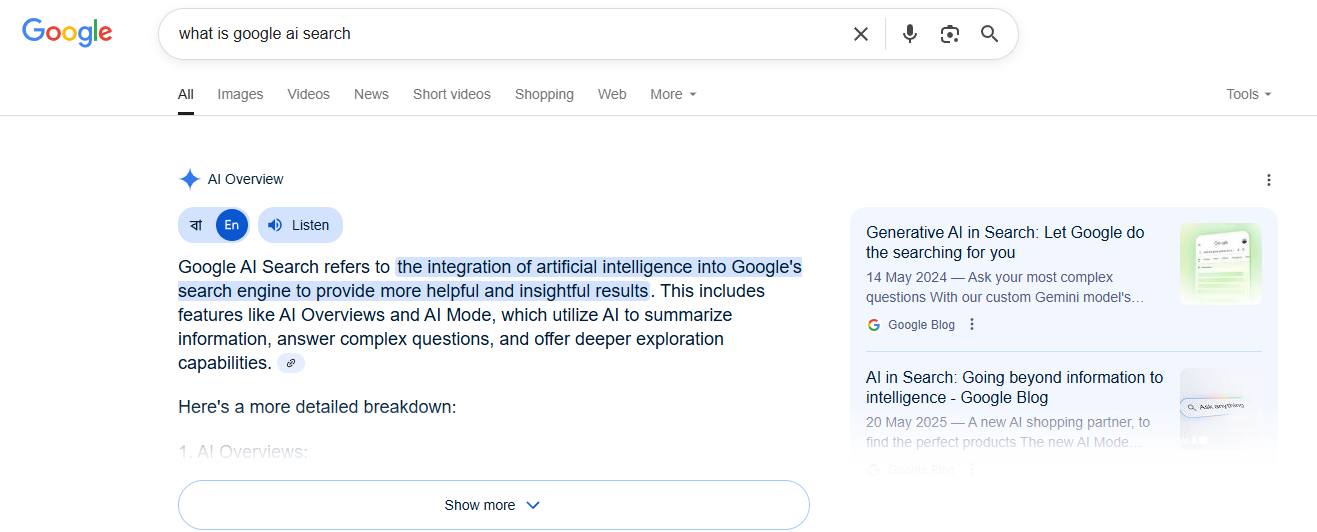Open Google Blog result three-dot menu
The width and height of the screenshot is (1317, 532).
tap(972, 324)
